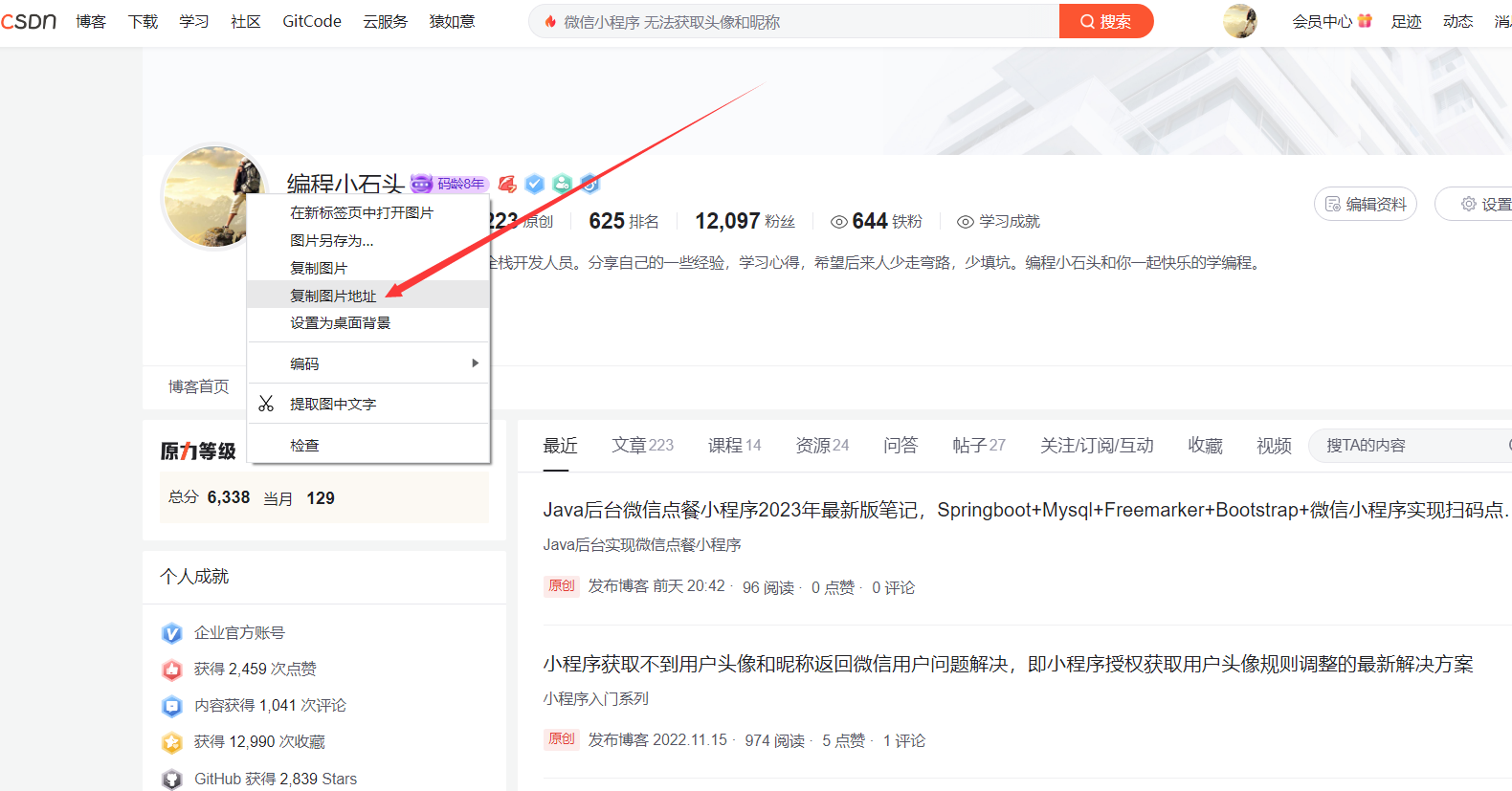
Task: Open the 博客首页 tab
Action: [199, 386]
